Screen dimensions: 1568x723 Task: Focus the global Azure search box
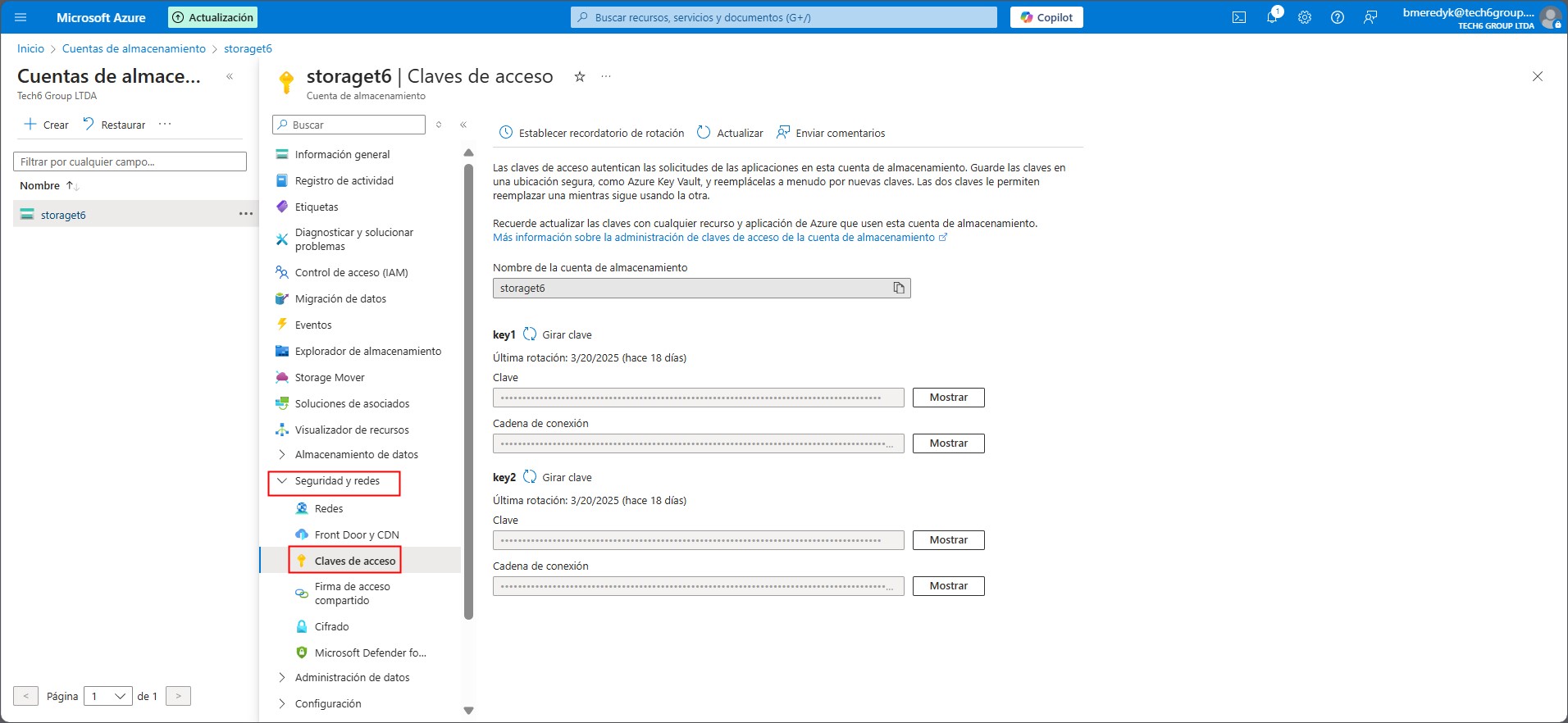tap(784, 17)
